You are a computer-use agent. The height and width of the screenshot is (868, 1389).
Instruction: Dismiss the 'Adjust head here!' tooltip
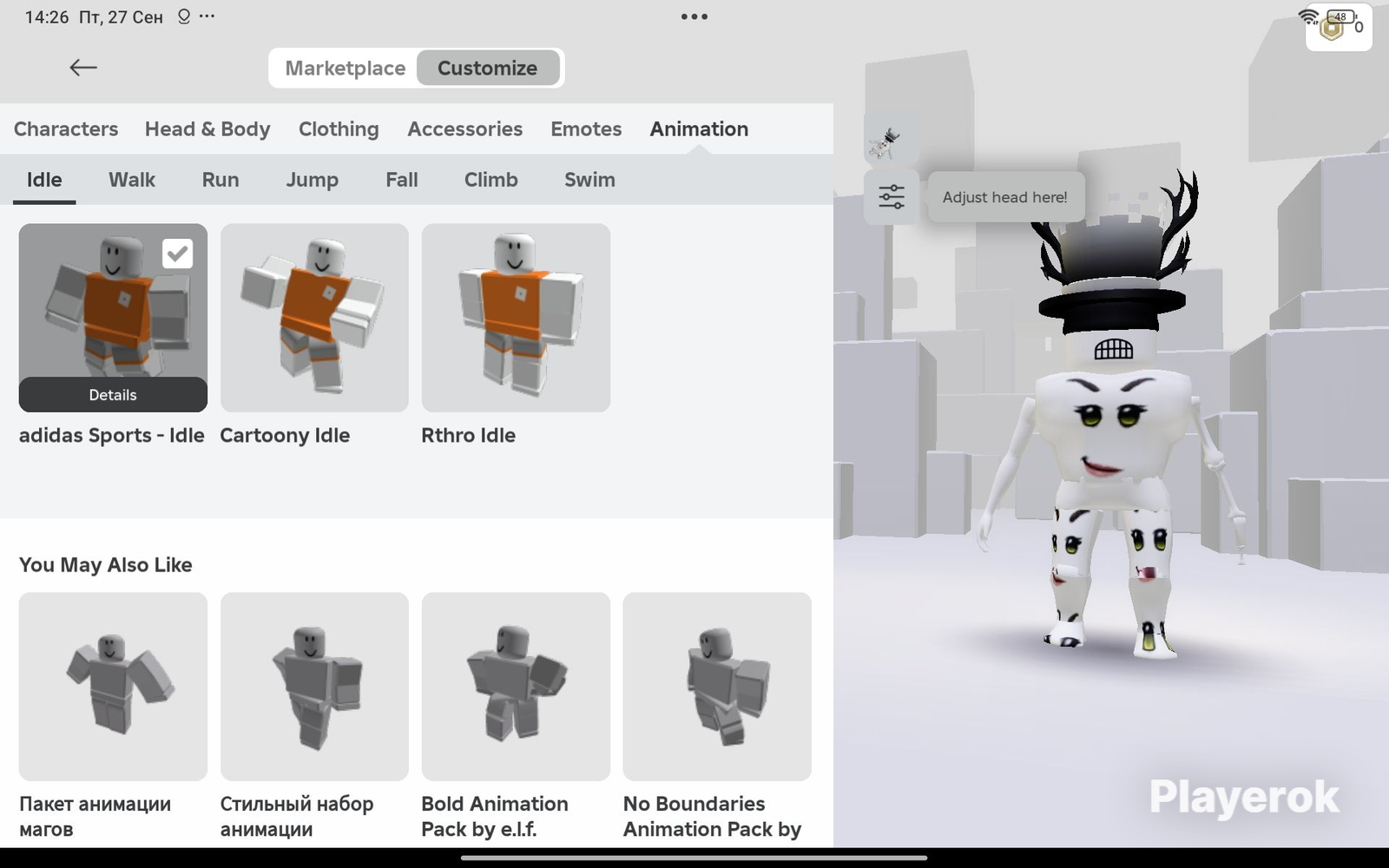(1005, 197)
